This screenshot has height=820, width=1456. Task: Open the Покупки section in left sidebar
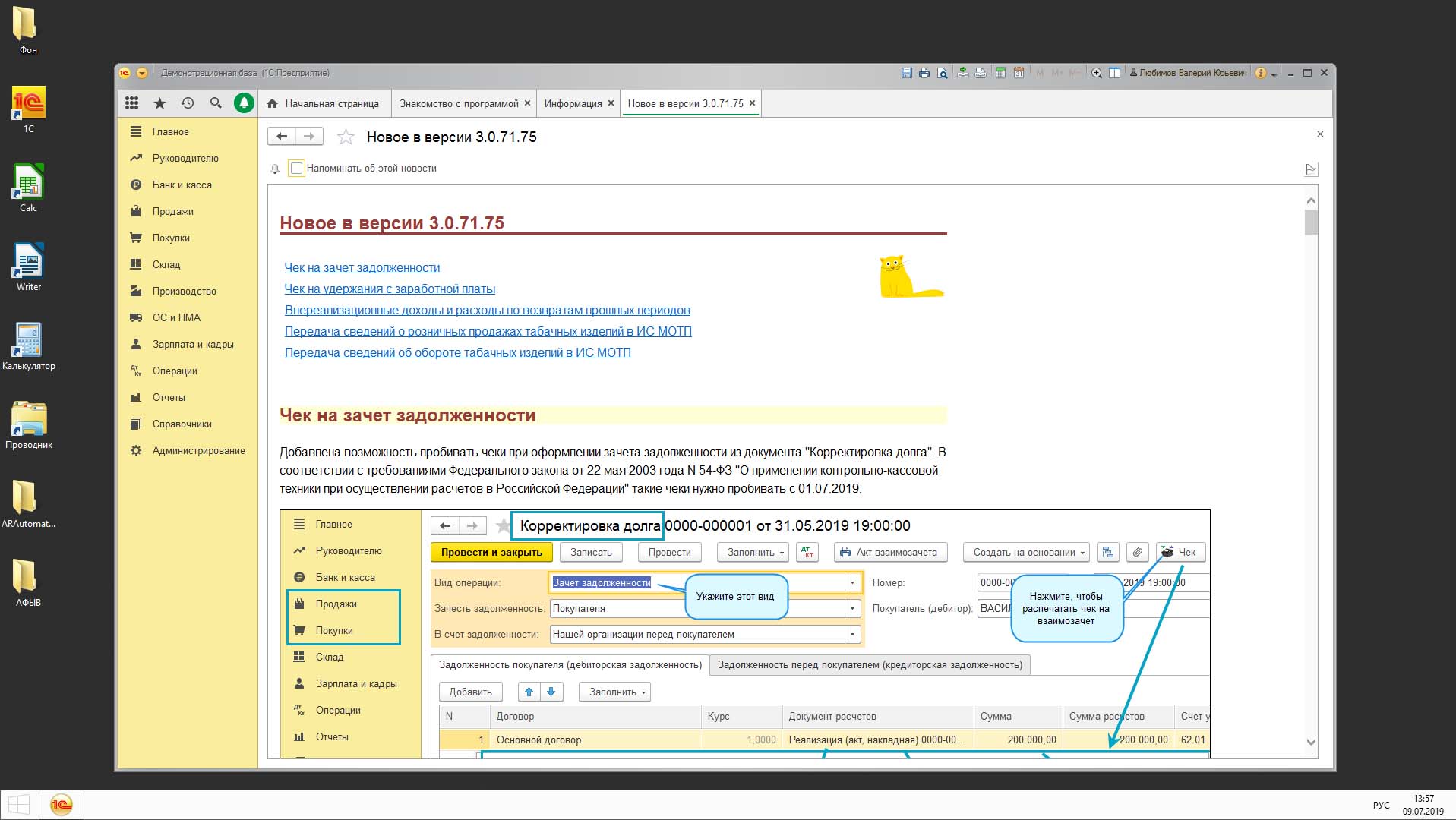coord(188,238)
